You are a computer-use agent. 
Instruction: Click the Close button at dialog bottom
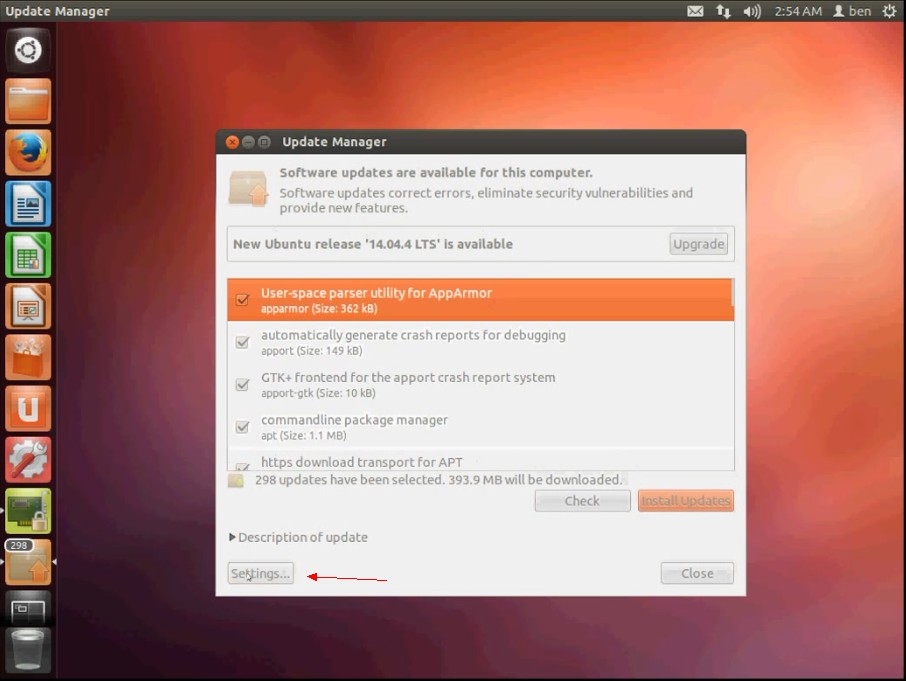click(x=697, y=573)
